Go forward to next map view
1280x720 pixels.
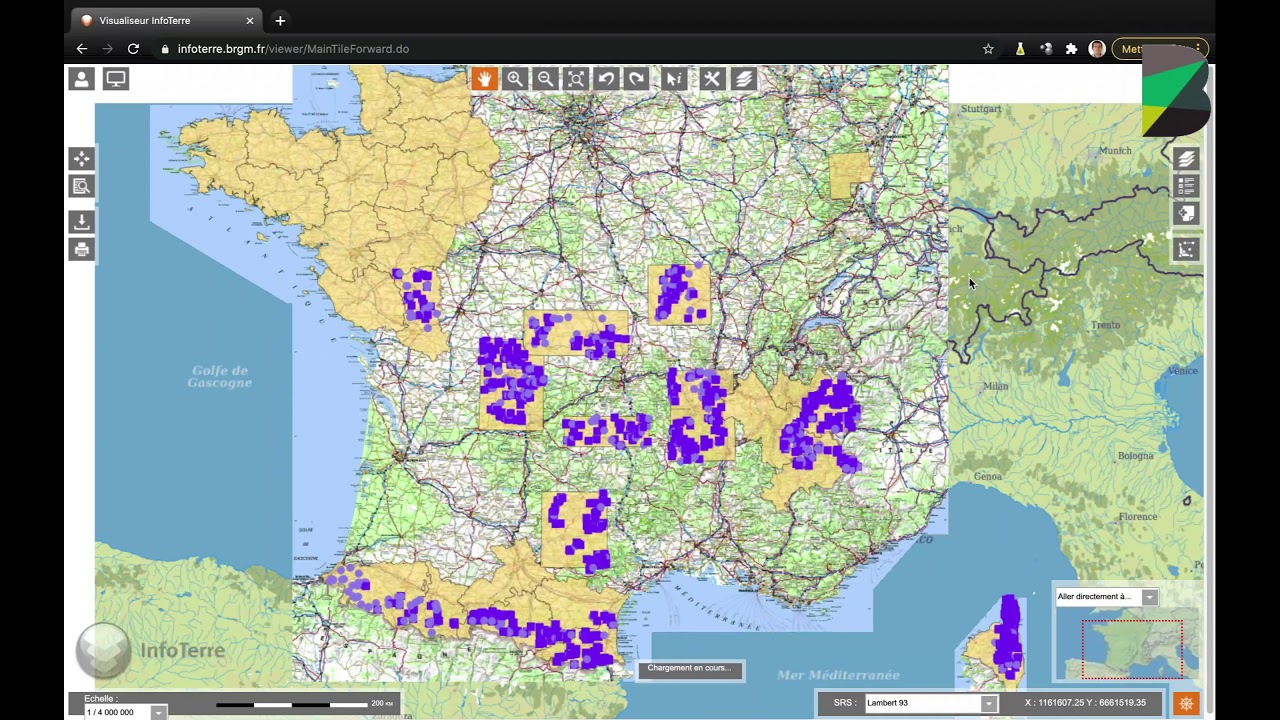click(x=636, y=79)
